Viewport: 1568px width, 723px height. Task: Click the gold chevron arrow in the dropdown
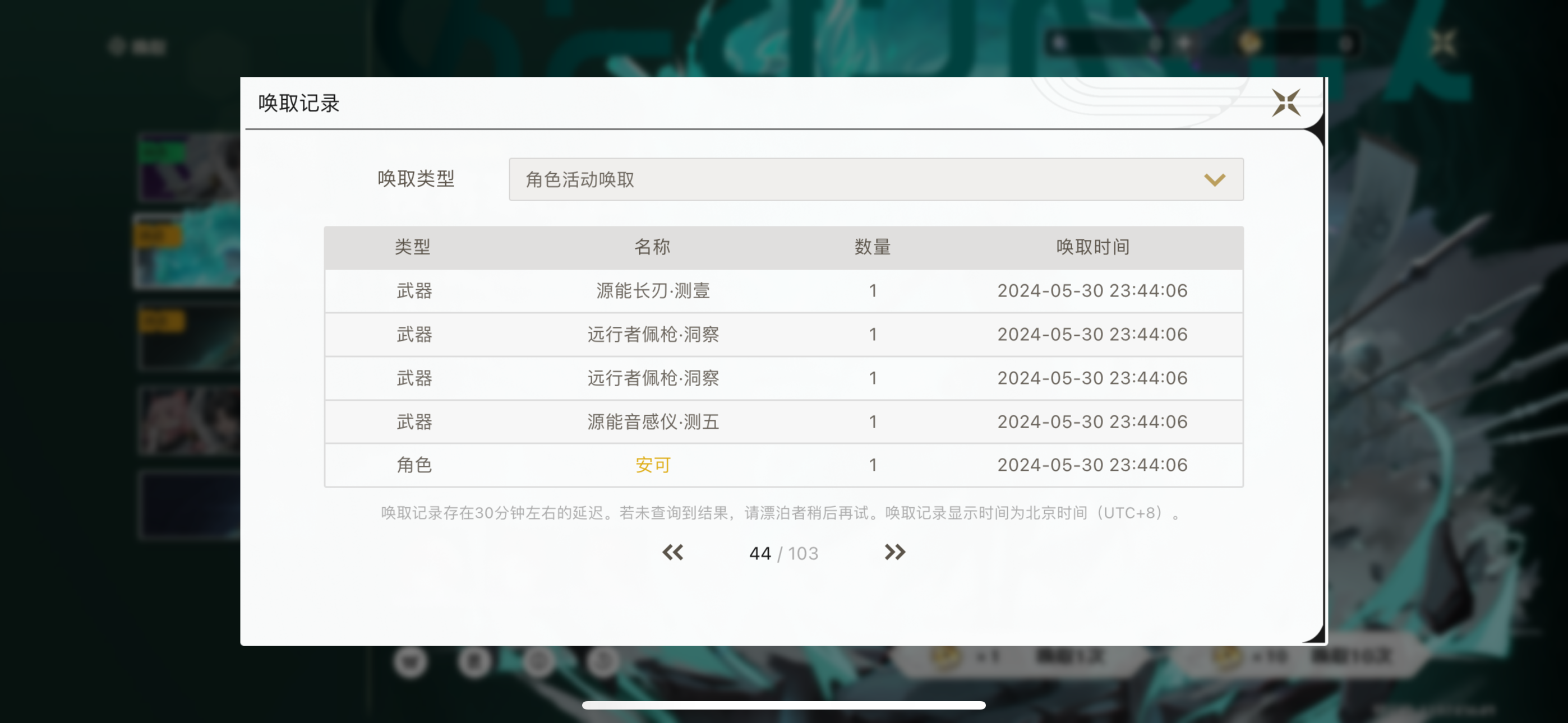coord(1214,179)
